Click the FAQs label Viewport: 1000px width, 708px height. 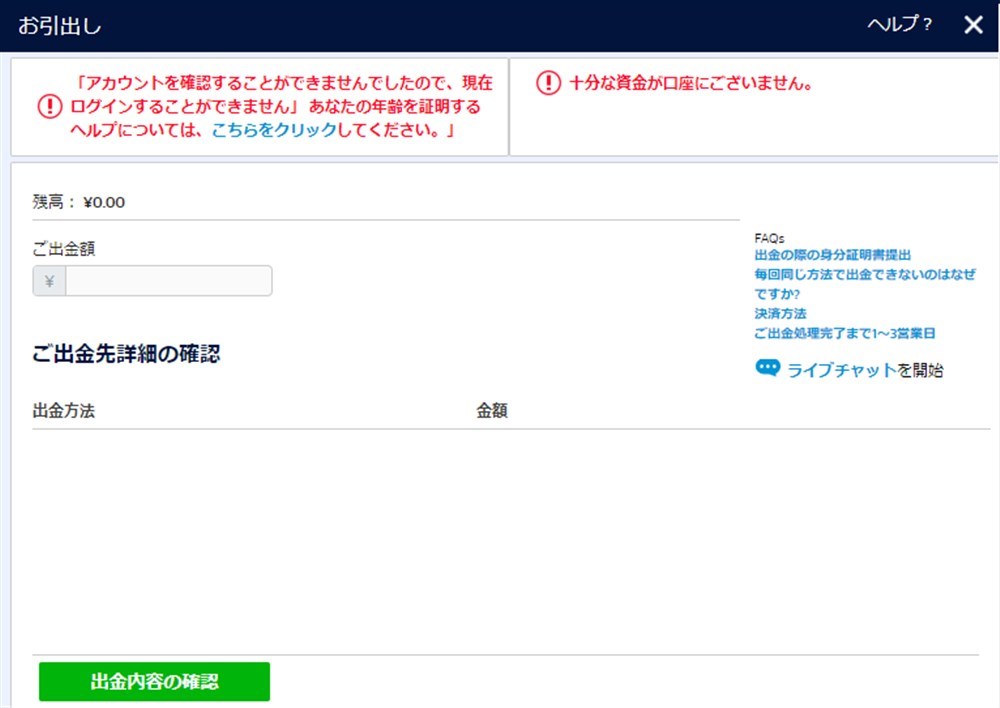coord(769,238)
